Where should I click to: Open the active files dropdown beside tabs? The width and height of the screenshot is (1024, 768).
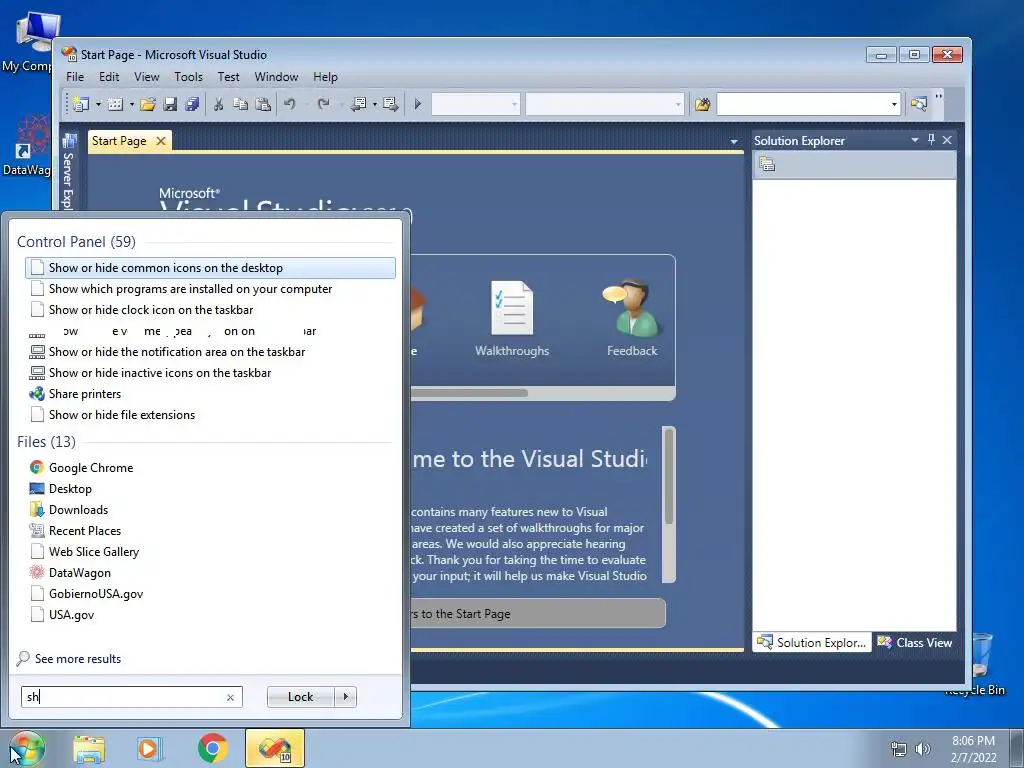tap(733, 142)
